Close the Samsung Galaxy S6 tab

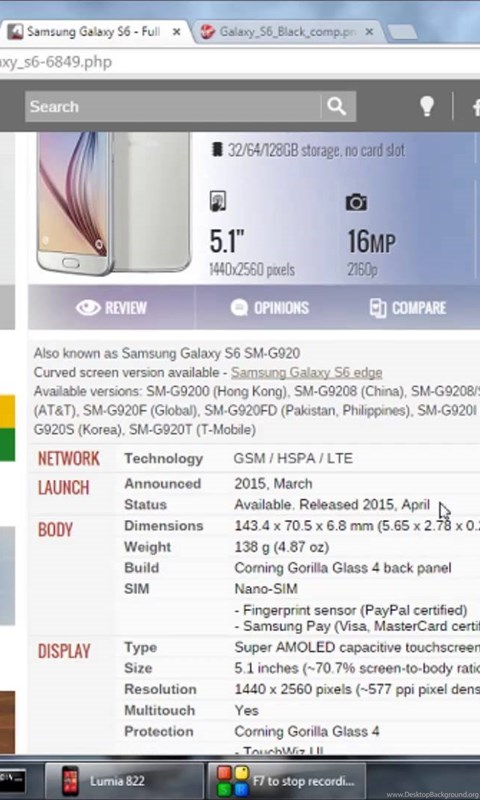click(x=176, y=32)
